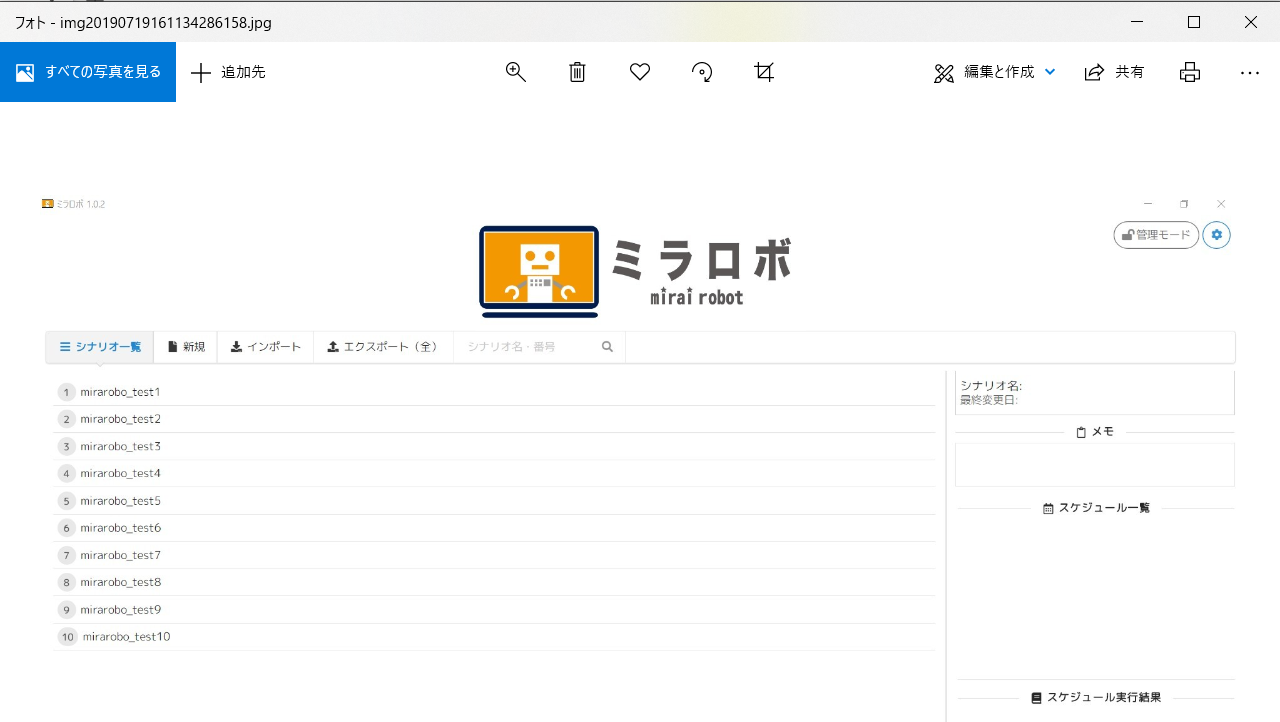Click the gear settings icon in Mirarobo

(x=1216, y=235)
